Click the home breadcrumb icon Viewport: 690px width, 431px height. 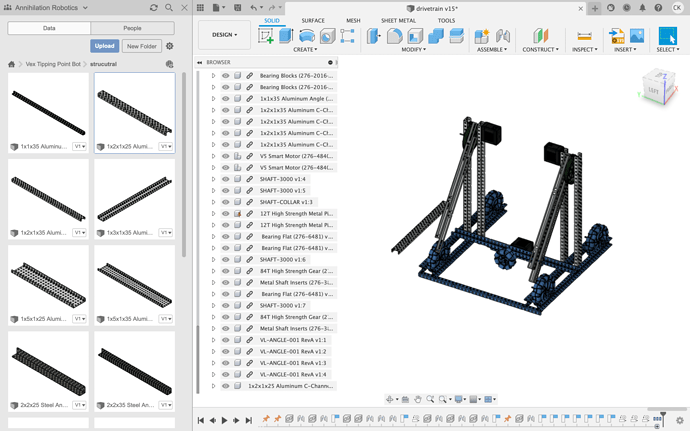point(11,64)
